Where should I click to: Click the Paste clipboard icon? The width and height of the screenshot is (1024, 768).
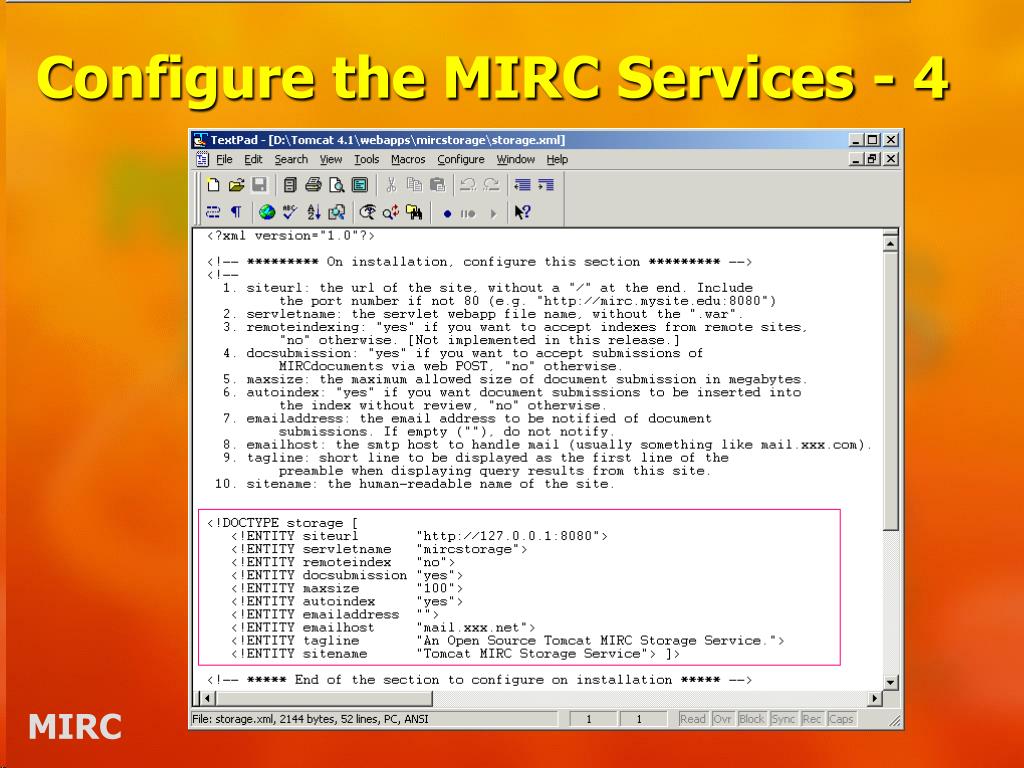click(x=438, y=185)
